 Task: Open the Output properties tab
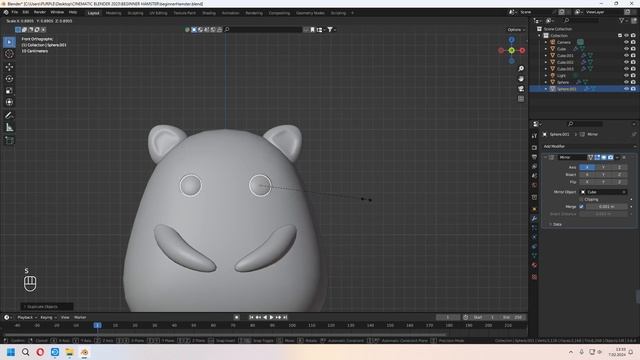pos(534,157)
